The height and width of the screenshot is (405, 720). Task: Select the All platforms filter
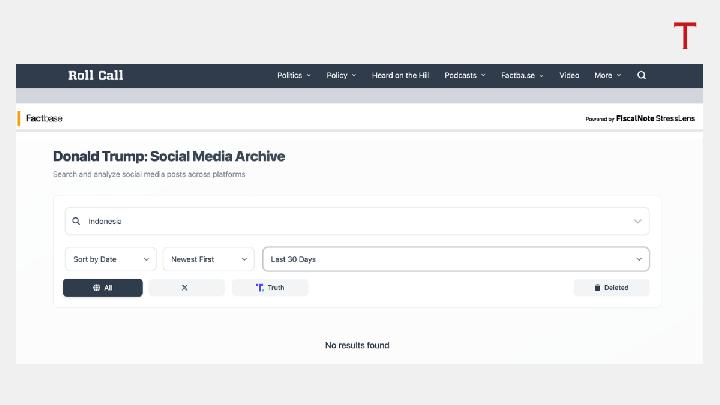(x=103, y=287)
